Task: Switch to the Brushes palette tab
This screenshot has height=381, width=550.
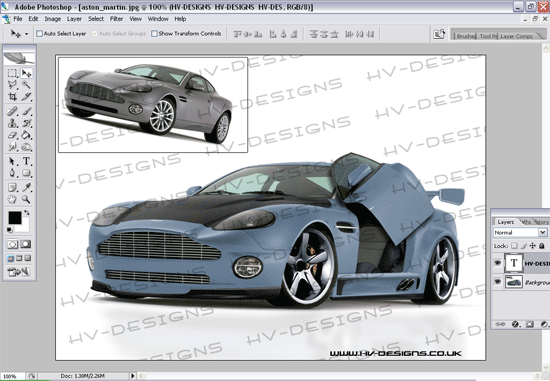Action: [x=465, y=36]
